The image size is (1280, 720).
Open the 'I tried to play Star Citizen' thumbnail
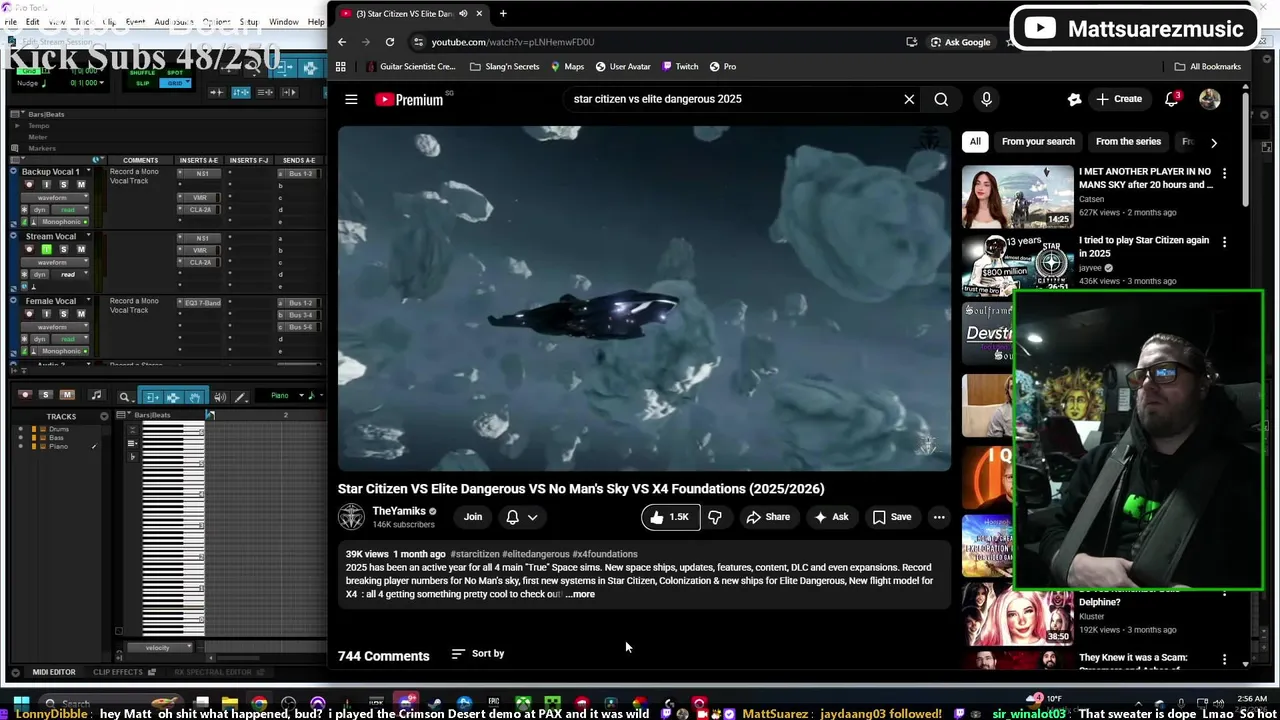[x=1017, y=265]
